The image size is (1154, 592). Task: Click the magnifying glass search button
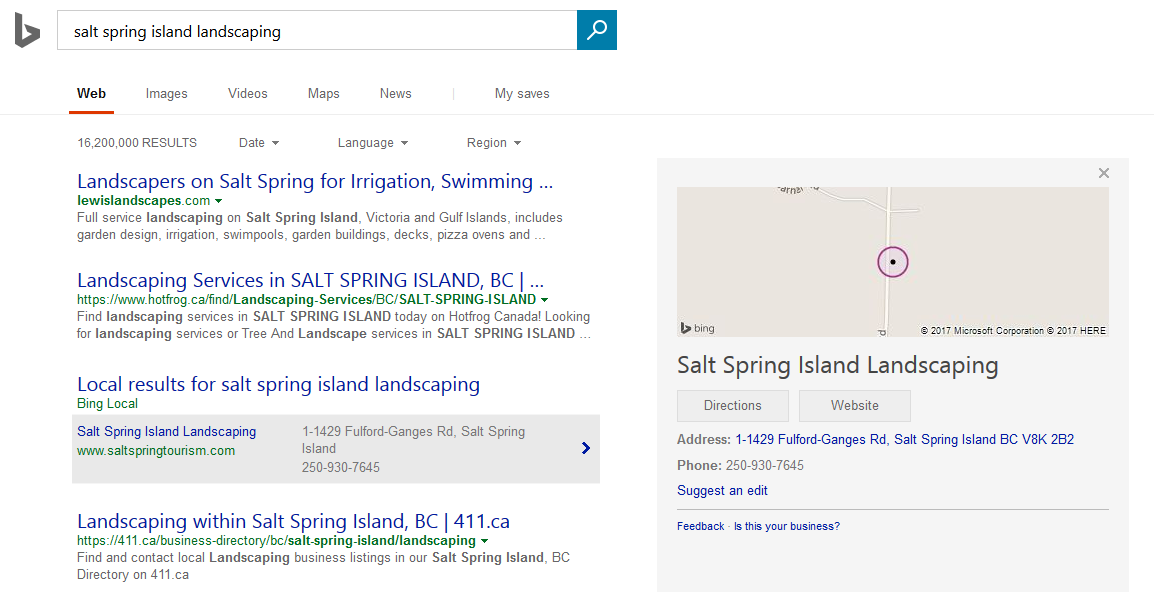coord(597,30)
